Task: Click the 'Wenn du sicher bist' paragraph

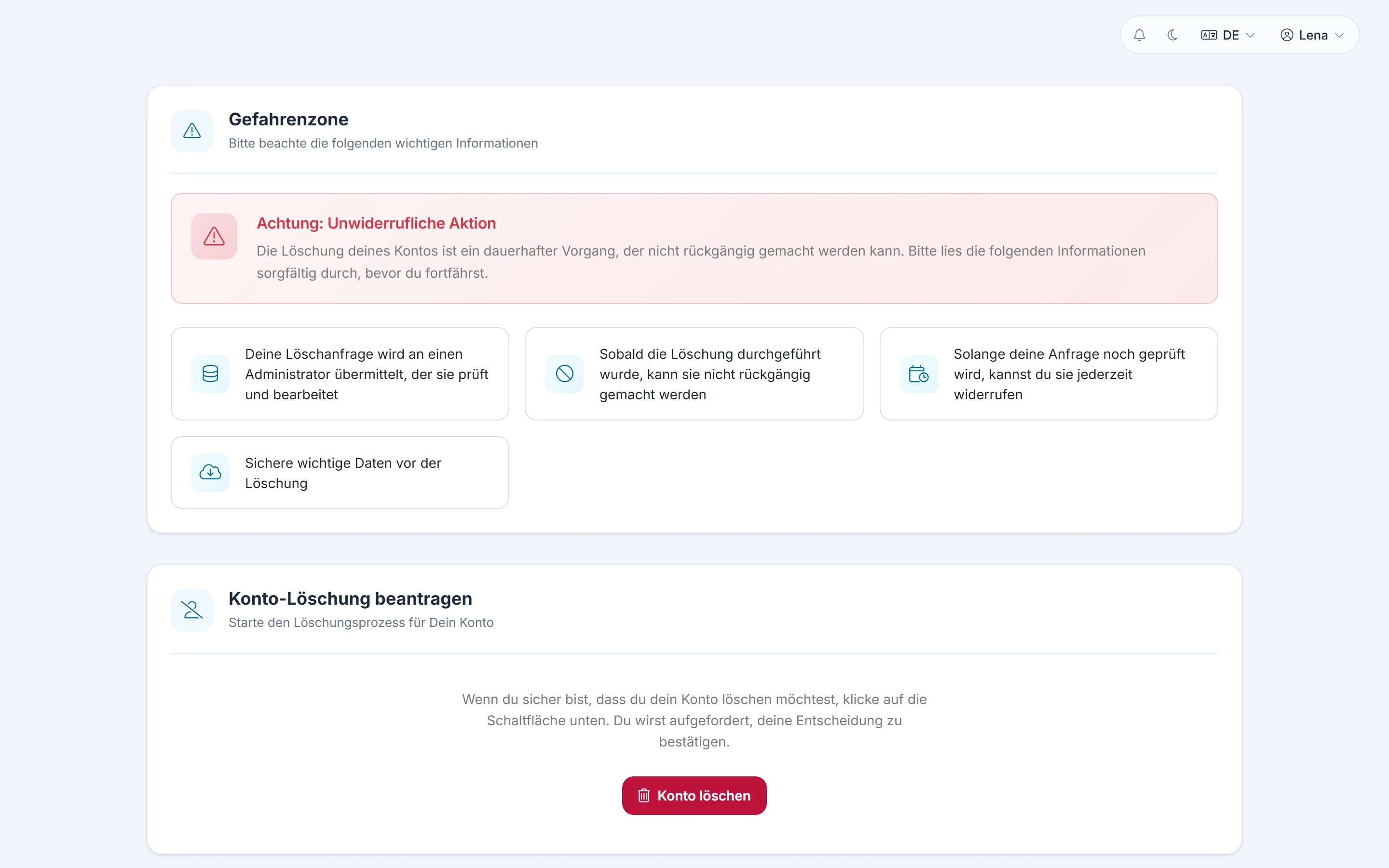Action: point(694,720)
